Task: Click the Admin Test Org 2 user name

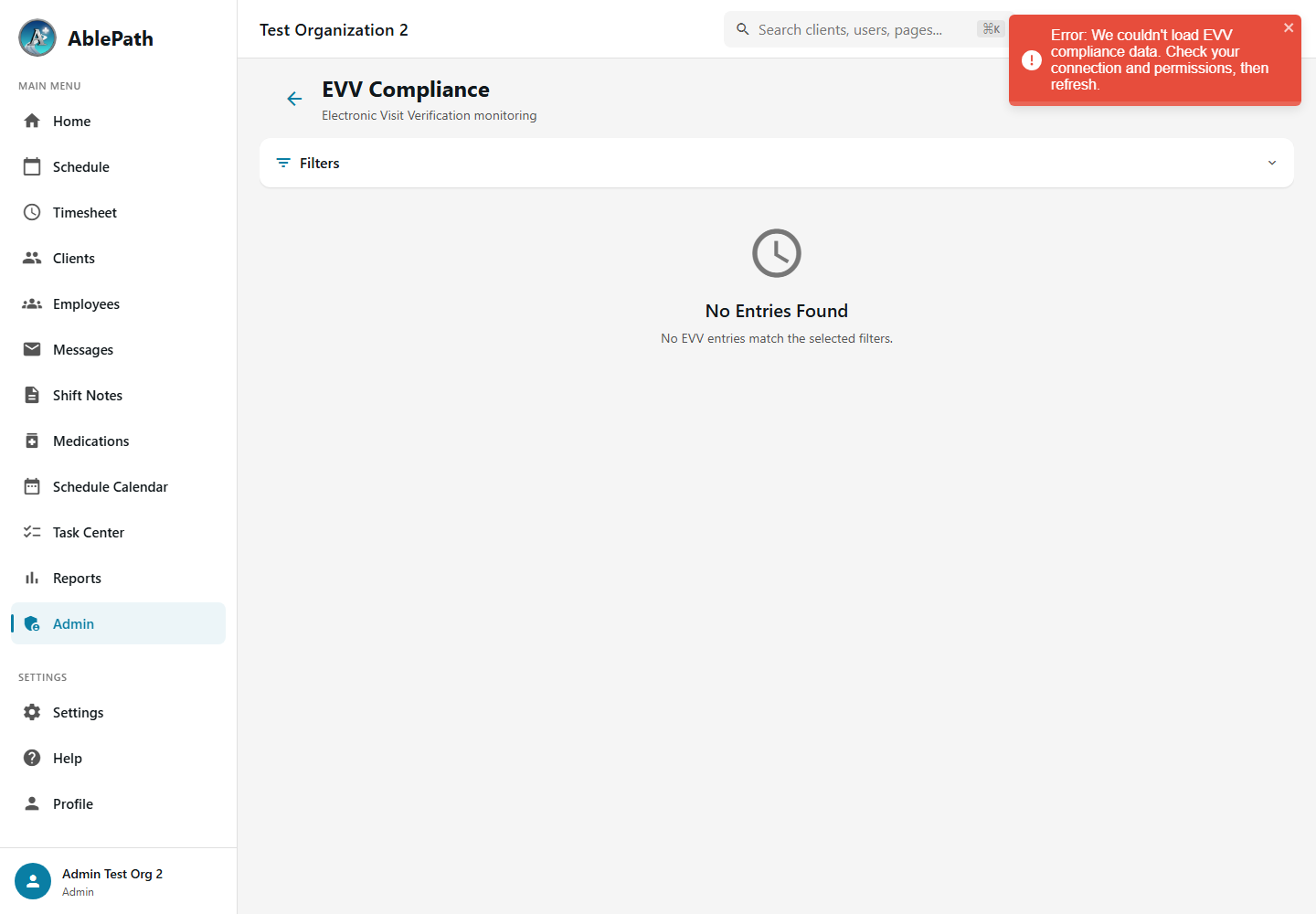Action: (112, 874)
